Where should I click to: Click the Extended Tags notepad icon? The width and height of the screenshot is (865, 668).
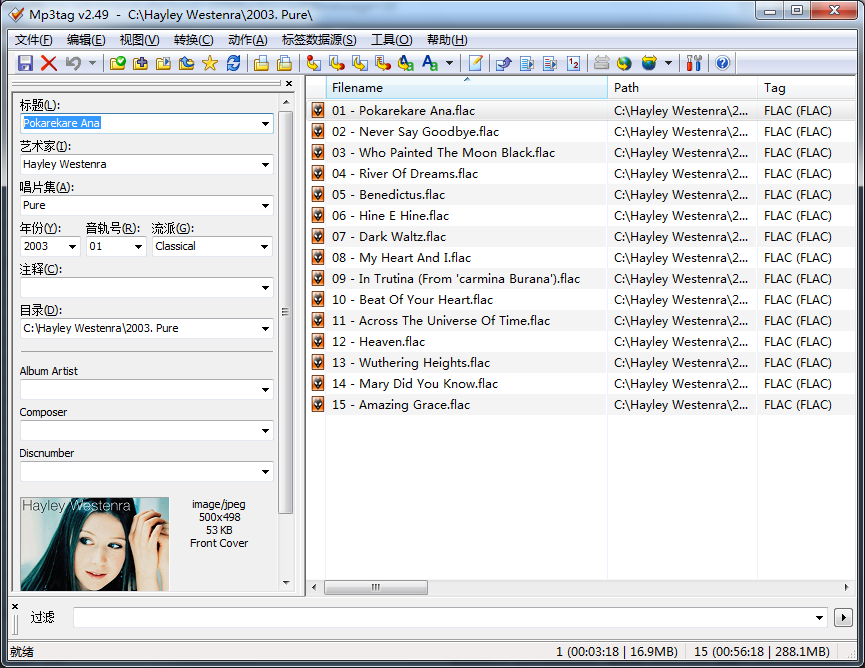click(476, 63)
